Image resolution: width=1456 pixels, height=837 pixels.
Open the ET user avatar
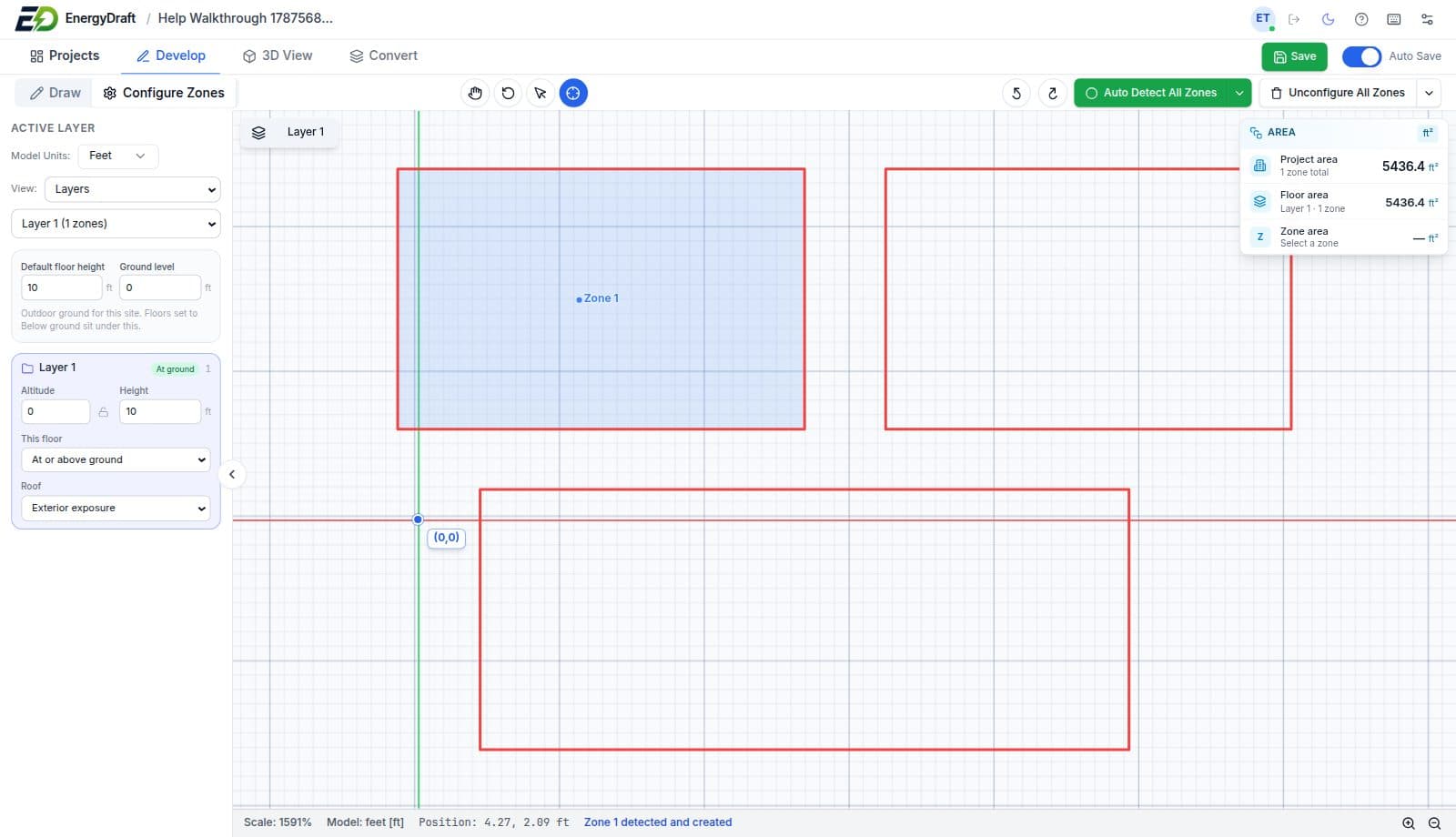pyautogui.click(x=1263, y=18)
